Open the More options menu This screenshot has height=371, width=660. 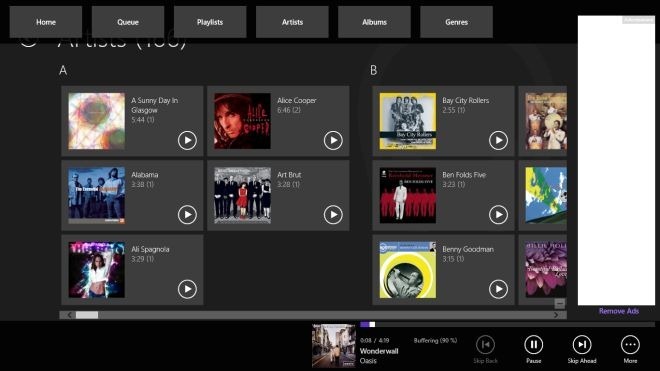click(x=630, y=345)
